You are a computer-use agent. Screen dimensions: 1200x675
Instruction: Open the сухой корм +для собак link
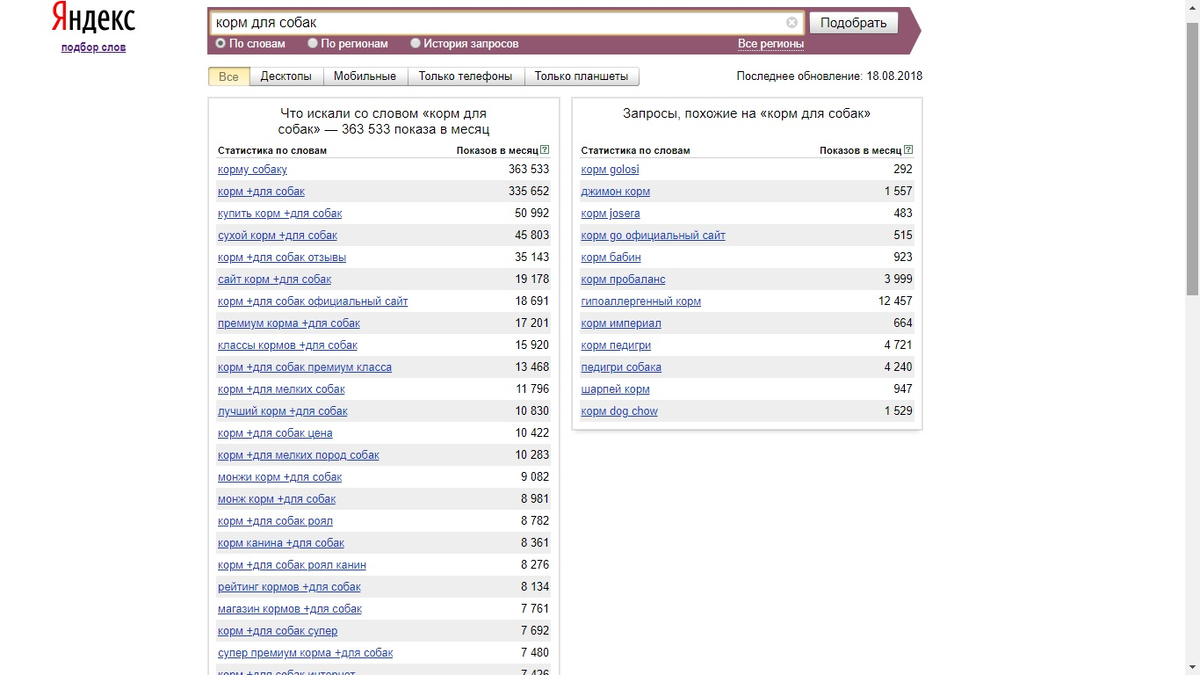click(277, 235)
